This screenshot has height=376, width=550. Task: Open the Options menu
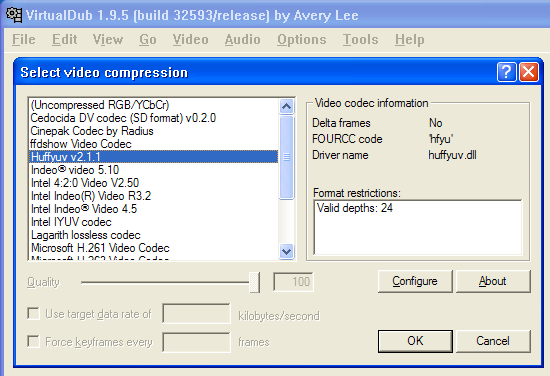[x=302, y=39]
